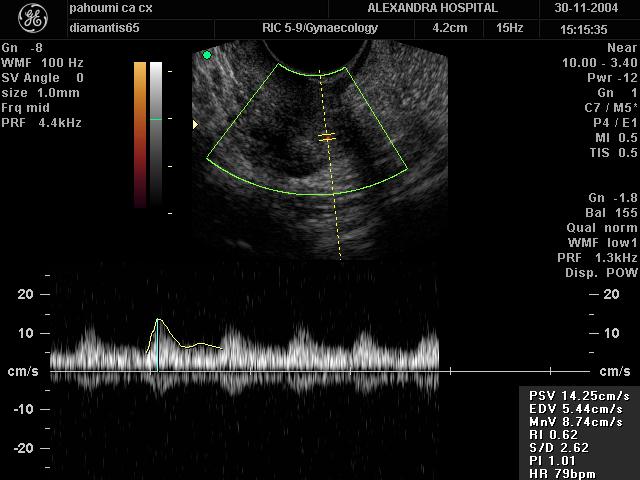Click the time stamp '15:15:35'
This screenshot has height=480, width=640.
(x=584, y=29)
